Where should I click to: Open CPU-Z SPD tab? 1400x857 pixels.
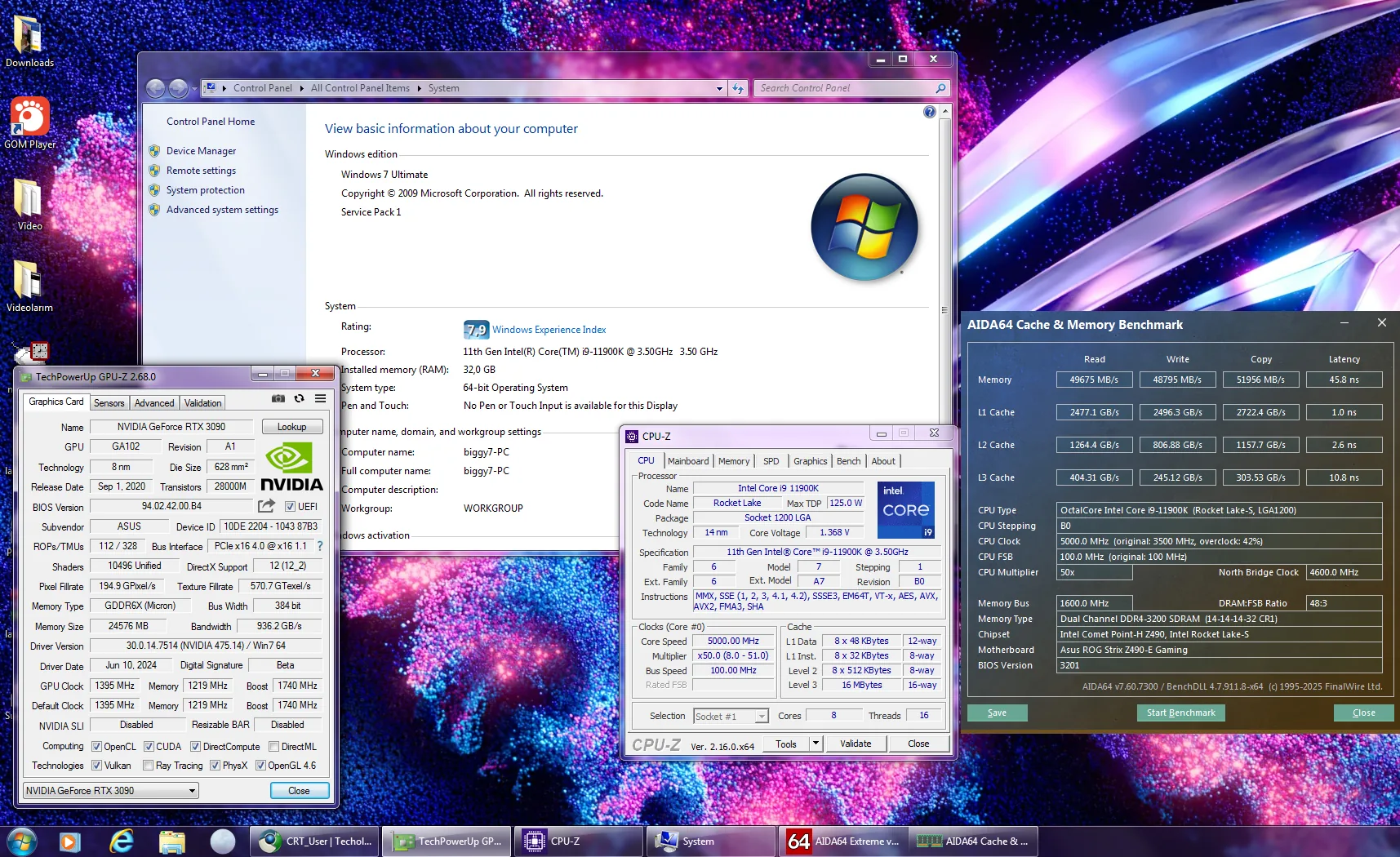point(771,461)
